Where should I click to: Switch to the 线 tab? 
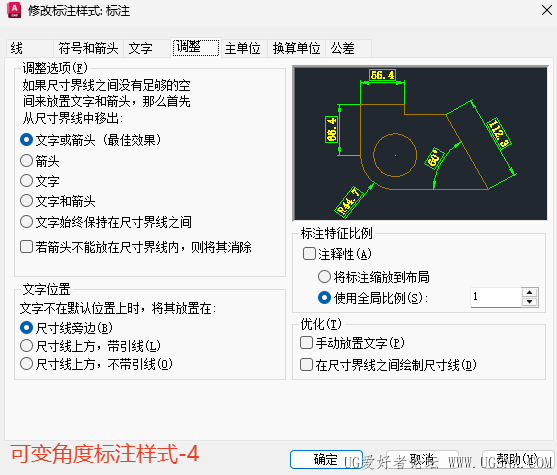click(x=30, y=48)
